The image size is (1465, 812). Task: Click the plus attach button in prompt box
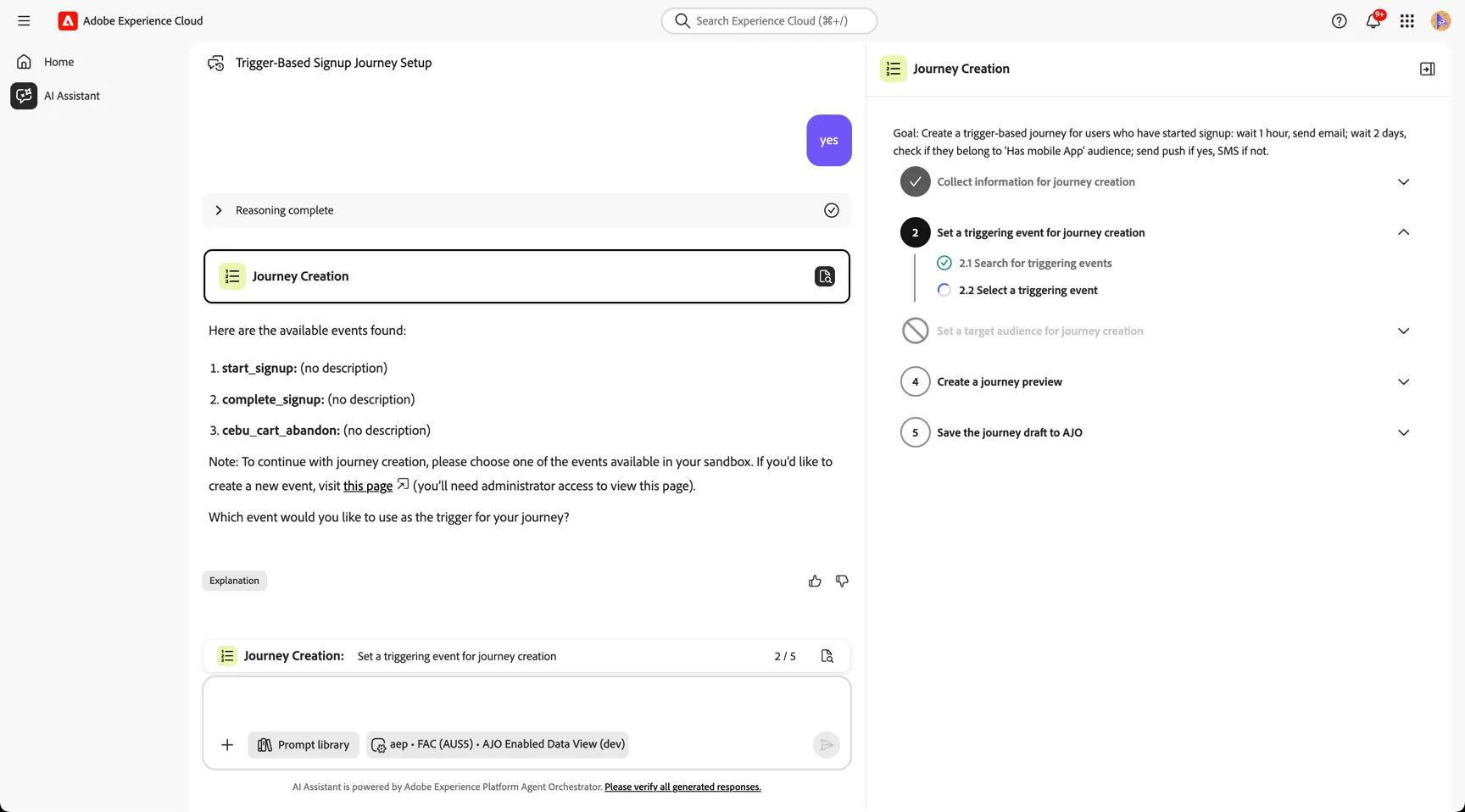click(227, 745)
